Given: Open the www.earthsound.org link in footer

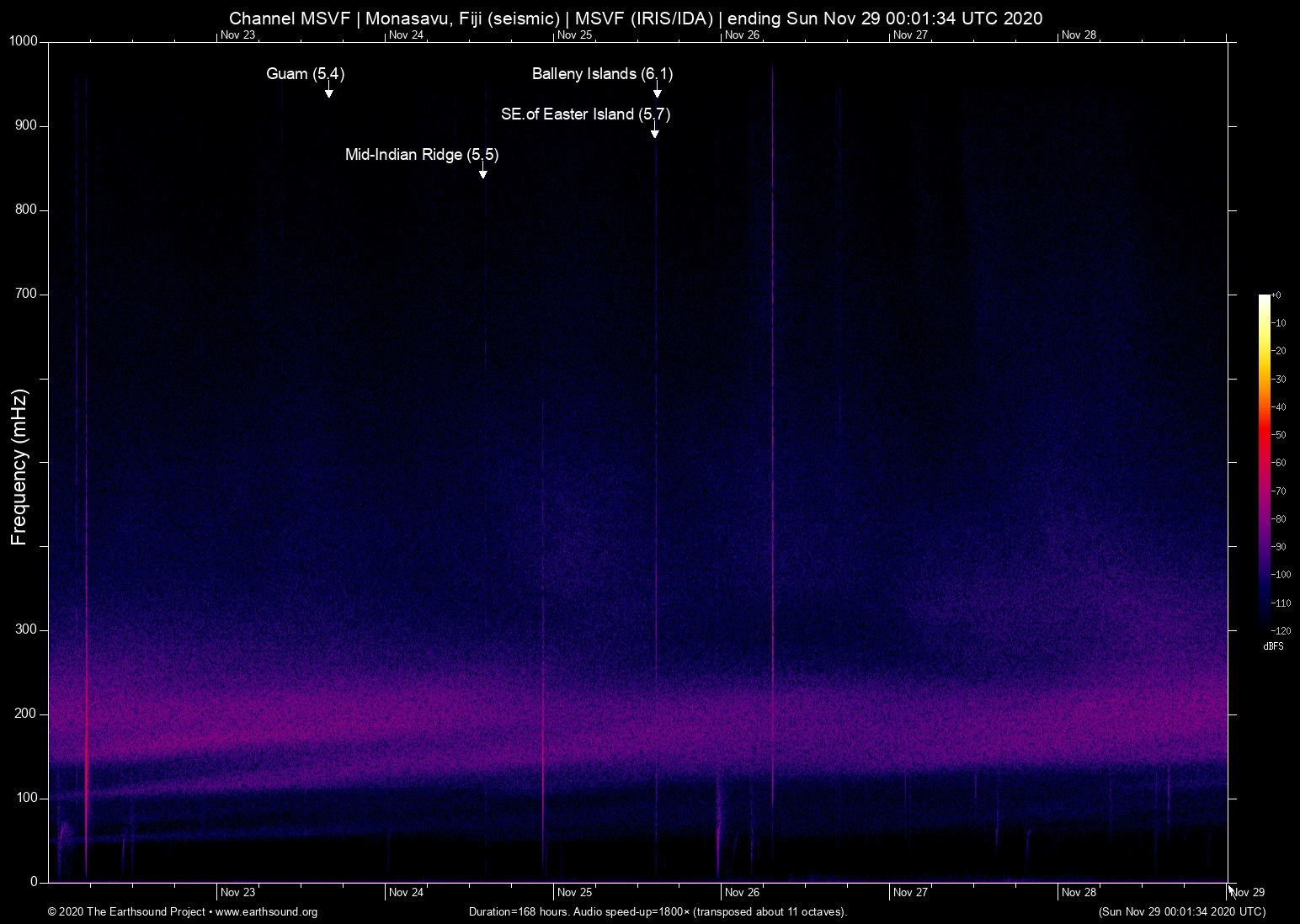Looking at the screenshot, I should tap(266, 912).
